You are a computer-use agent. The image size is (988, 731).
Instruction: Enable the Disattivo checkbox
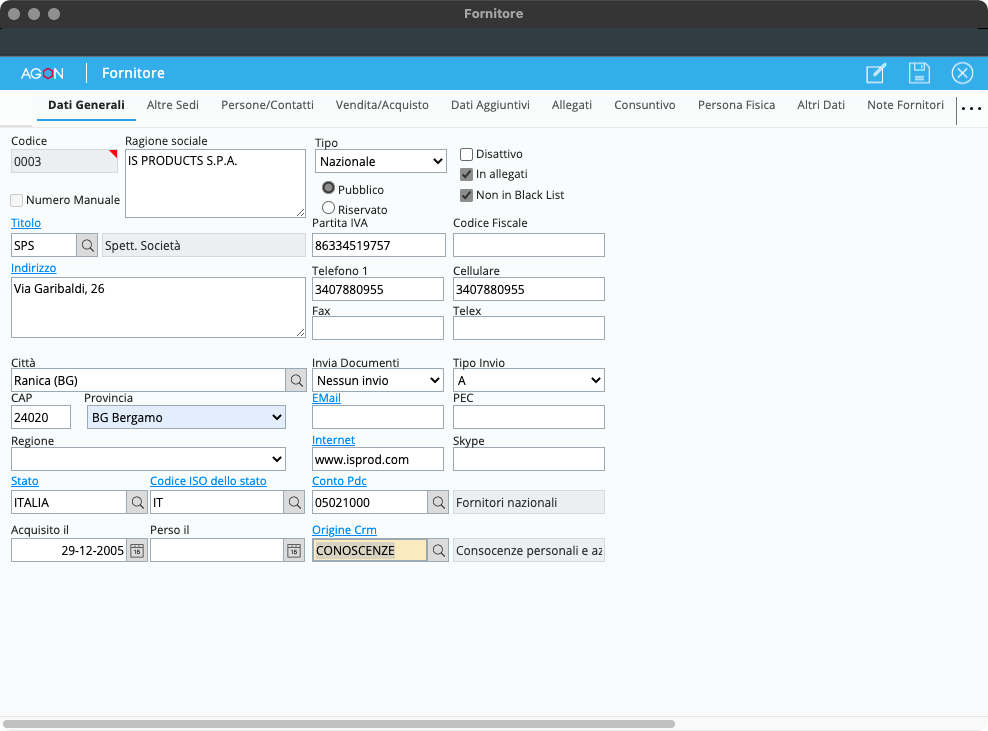[466, 154]
